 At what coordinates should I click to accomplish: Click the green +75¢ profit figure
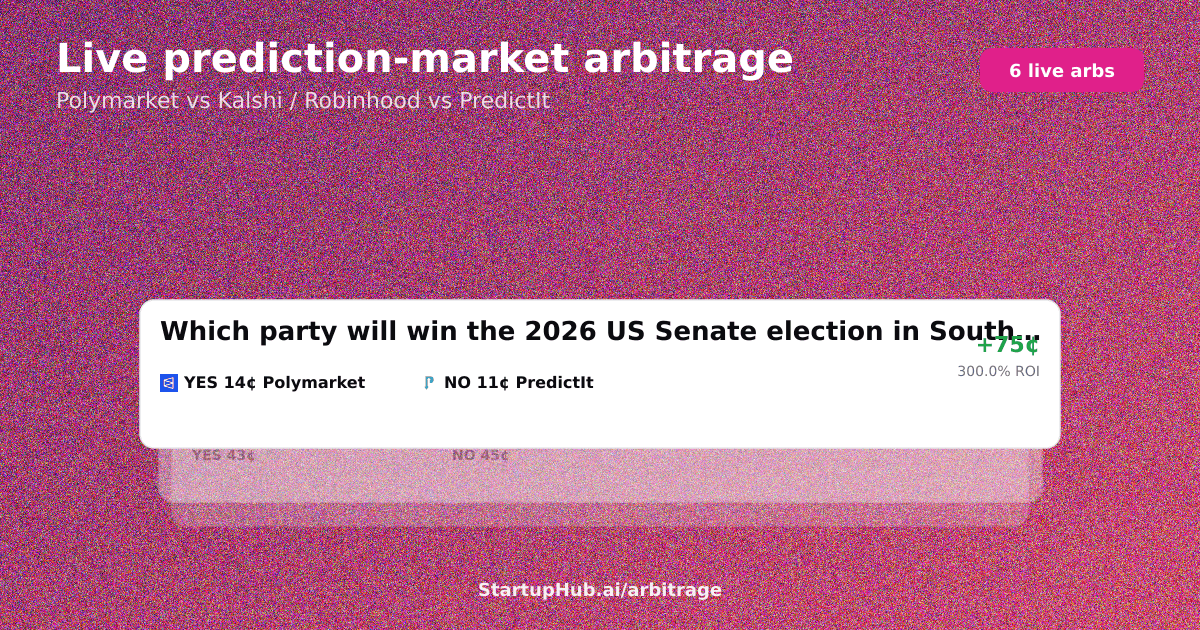click(x=1008, y=345)
